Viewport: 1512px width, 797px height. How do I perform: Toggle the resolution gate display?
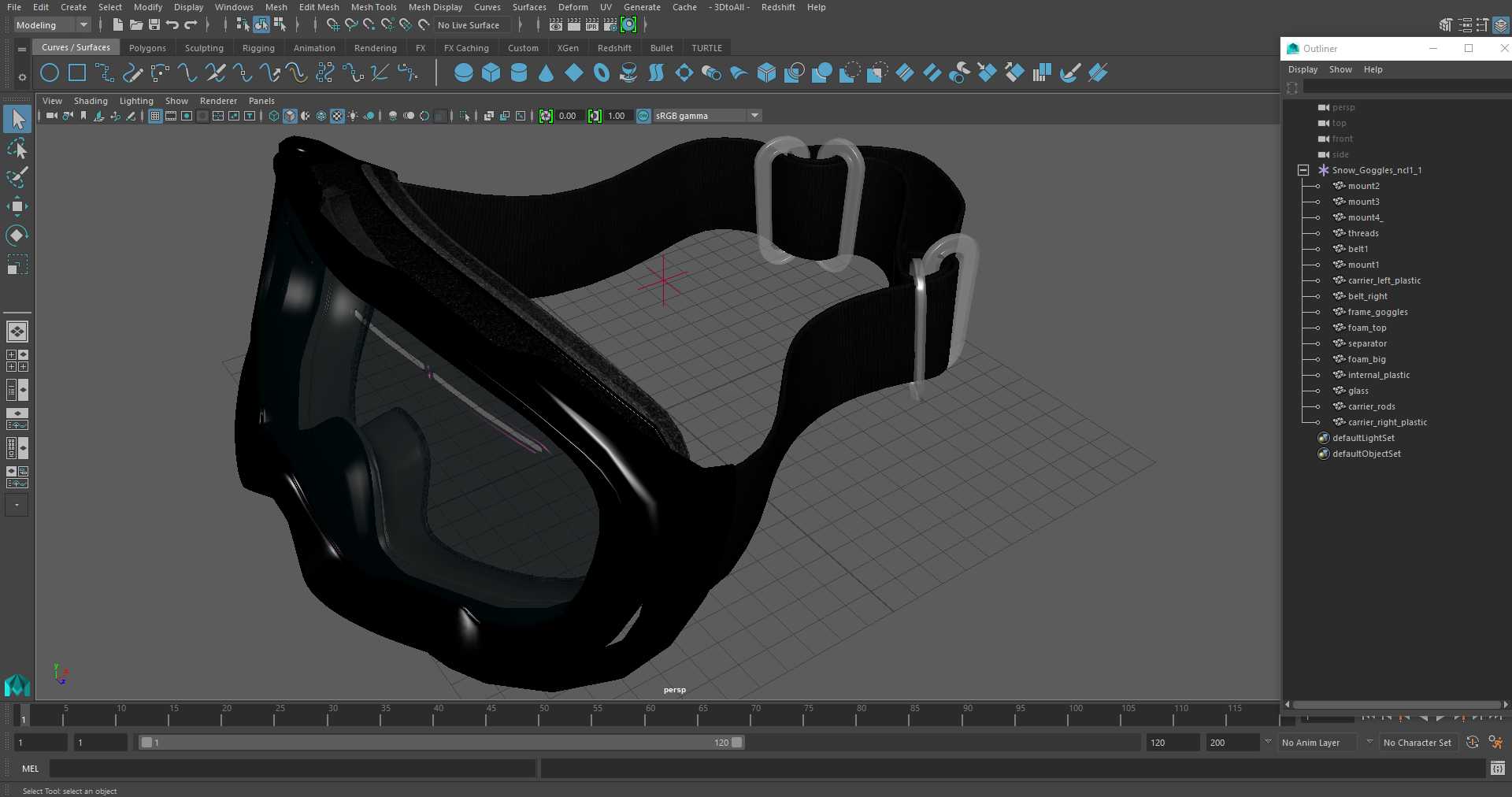(187, 116)
